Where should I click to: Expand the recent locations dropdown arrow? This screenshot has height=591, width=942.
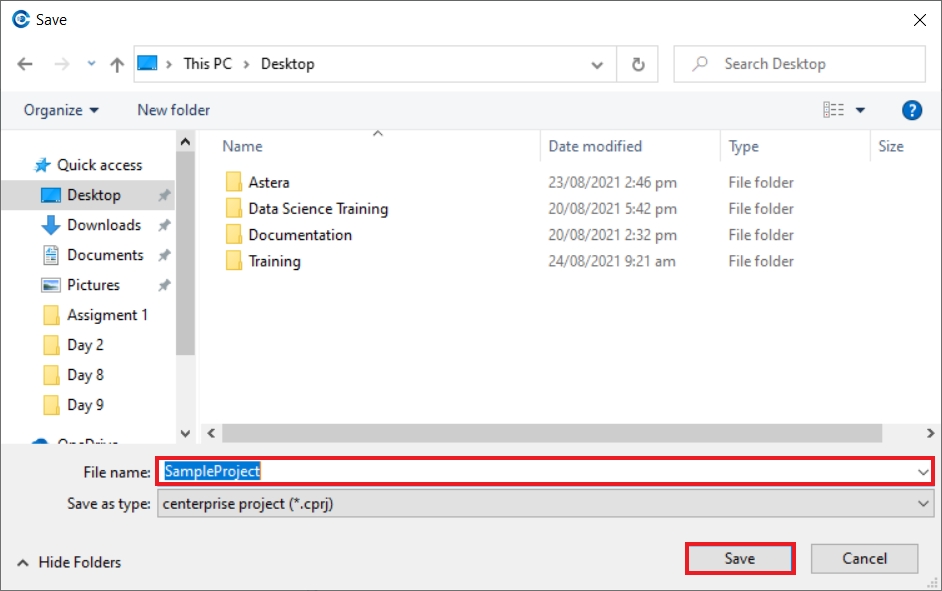coord(91,63)
